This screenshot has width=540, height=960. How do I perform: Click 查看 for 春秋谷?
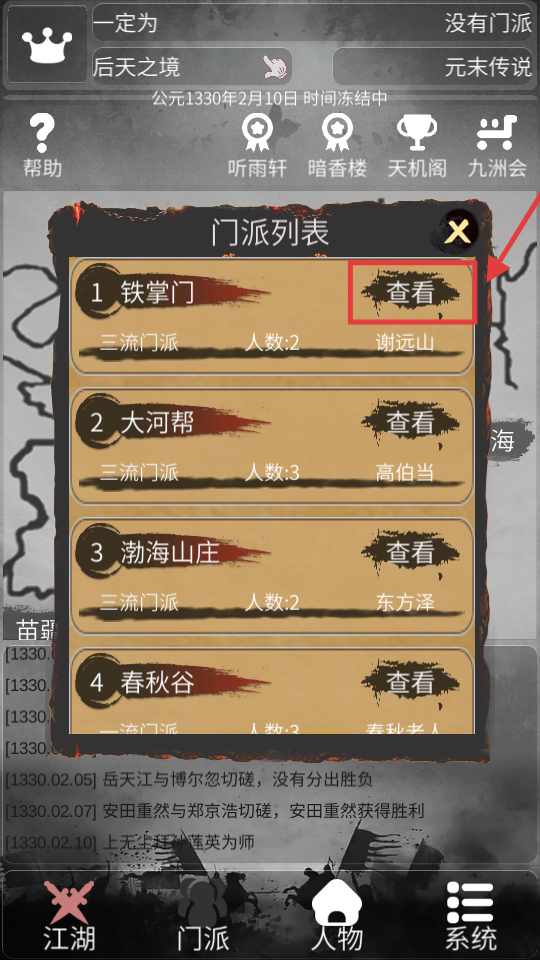(x=410, y=683)
